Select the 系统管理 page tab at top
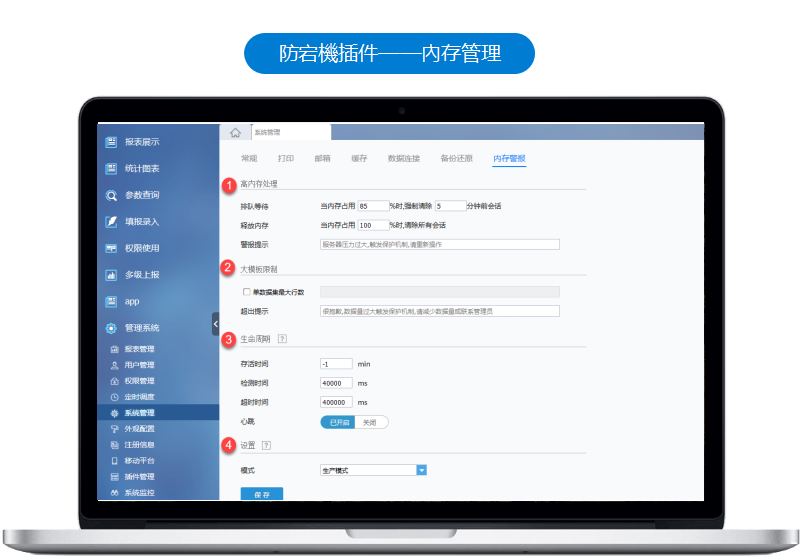Screen dimensions: 803x558 coord(291,132)
